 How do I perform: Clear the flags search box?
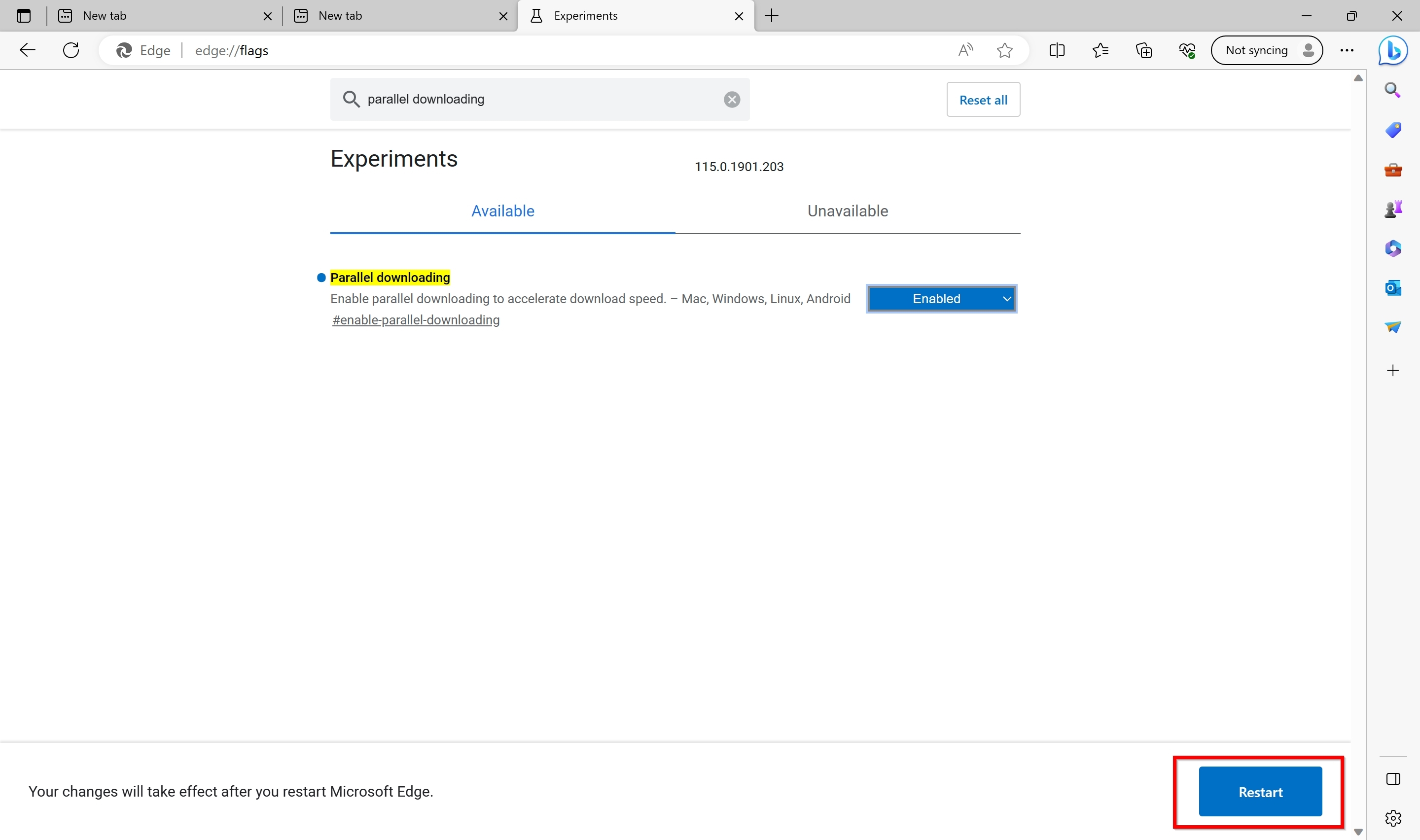point(732,100)
